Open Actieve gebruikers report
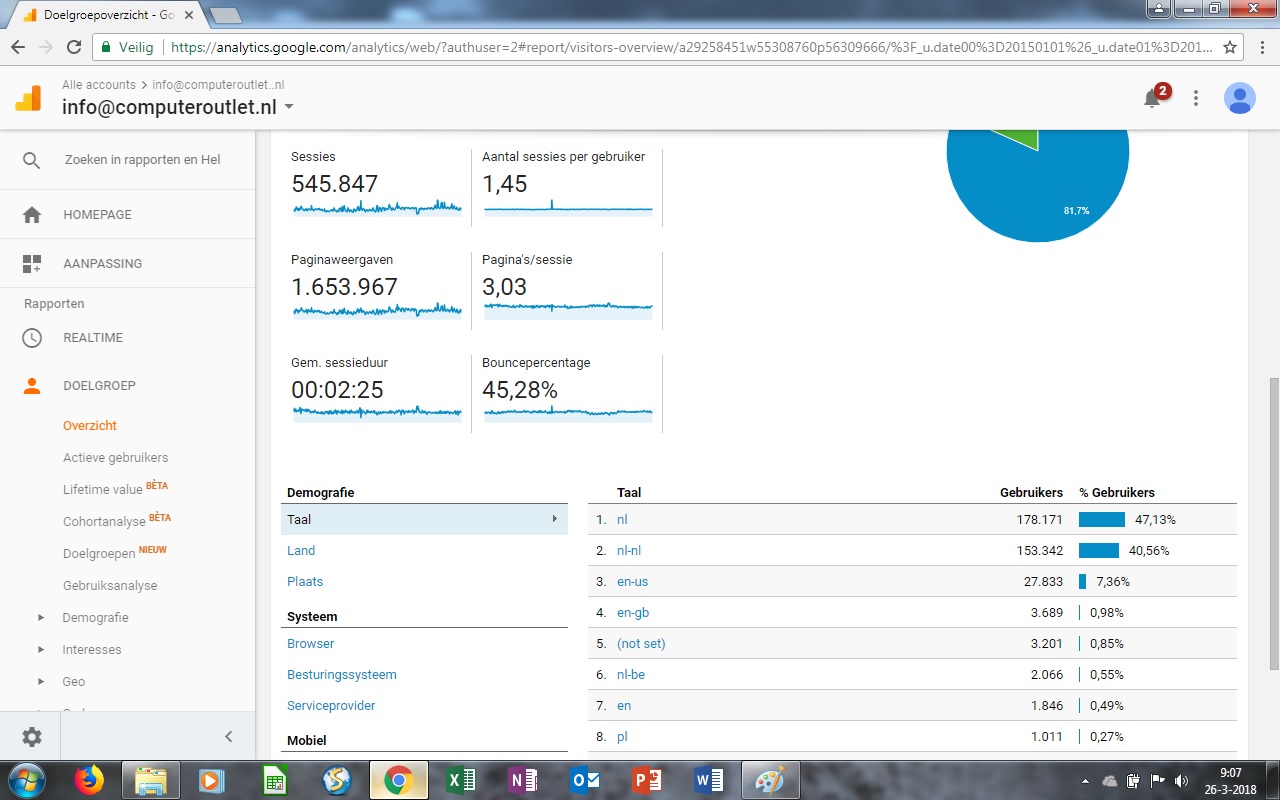 (116, 458)
